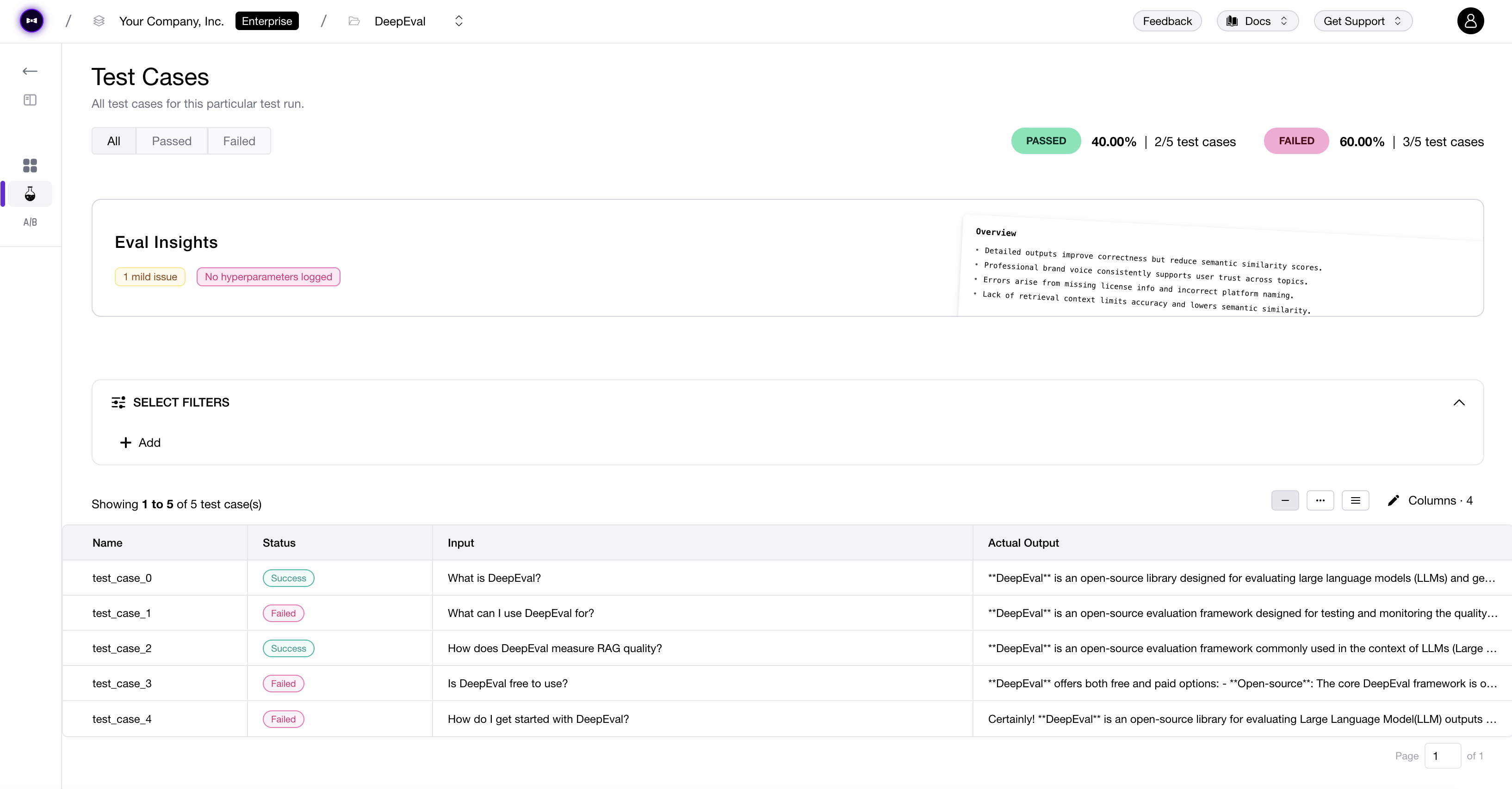Click the back arrow in the sidebar

click(29, 71)
